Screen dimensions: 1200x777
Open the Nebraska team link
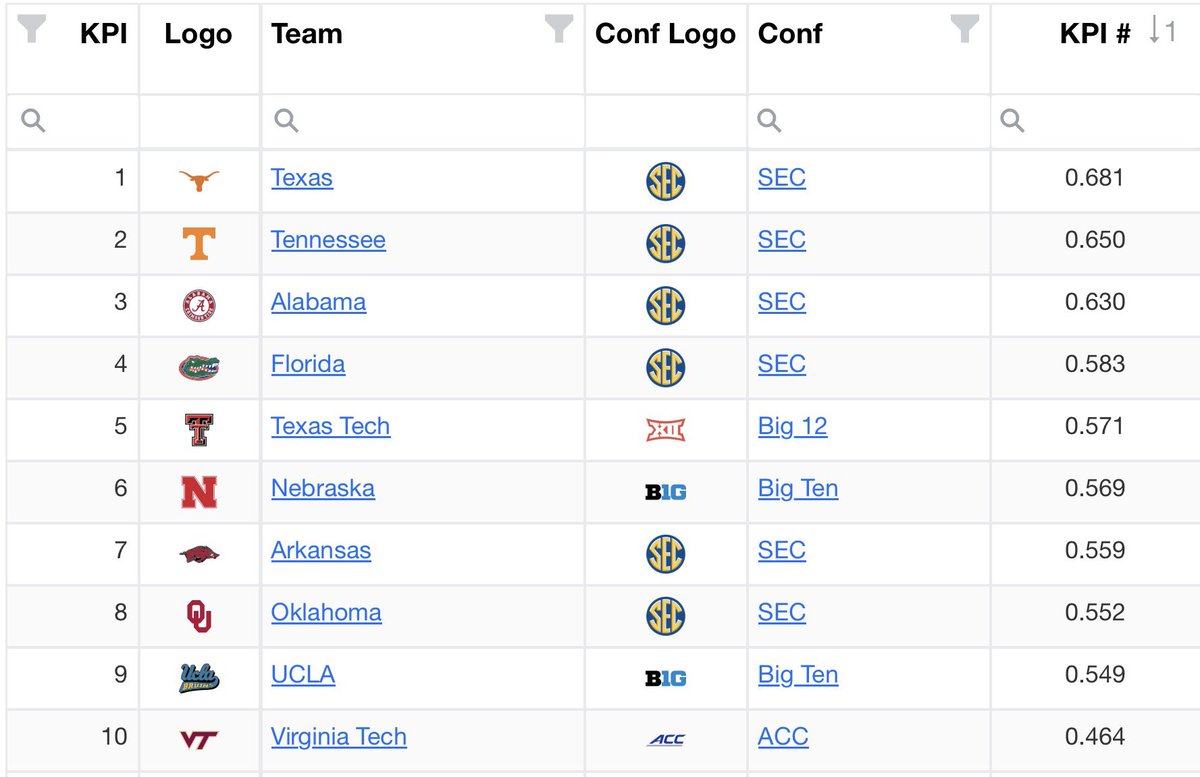tap(323, 488)
